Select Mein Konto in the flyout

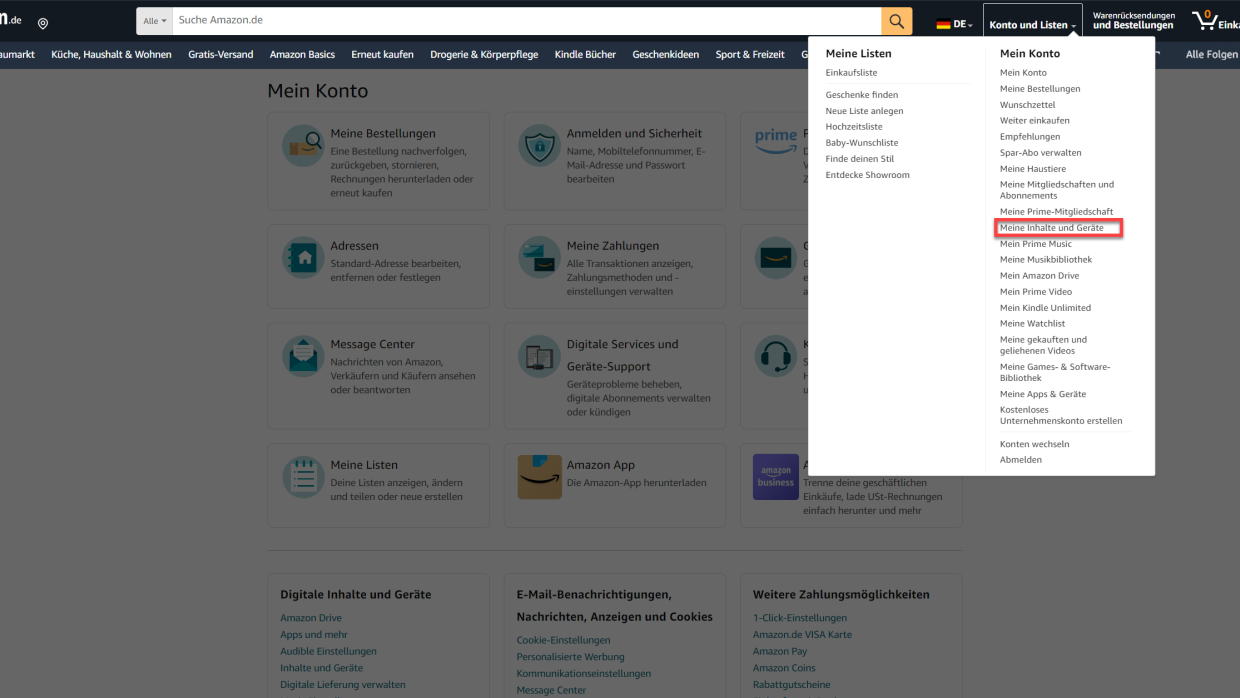[1023, 73]
